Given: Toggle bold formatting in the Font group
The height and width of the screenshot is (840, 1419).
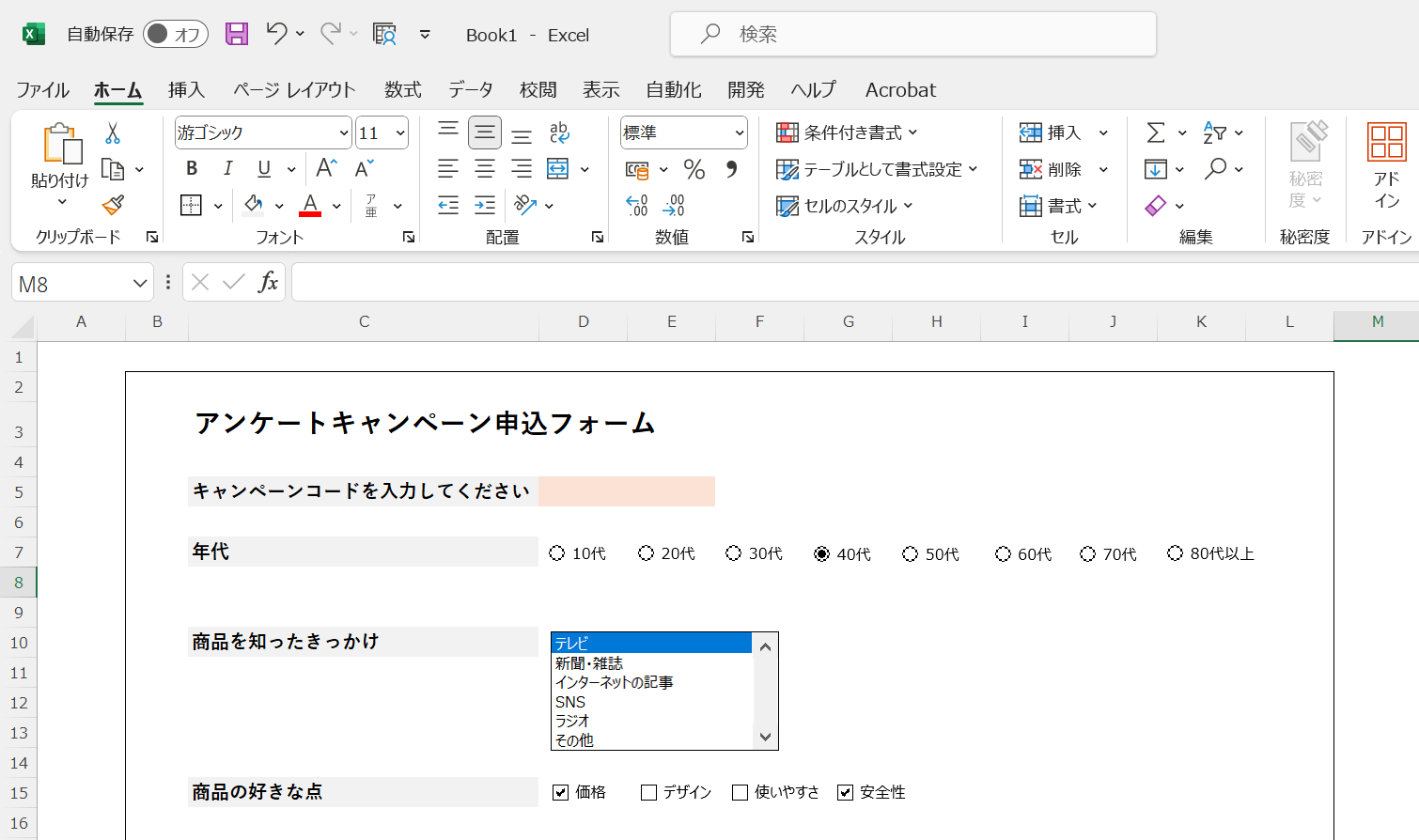Looking at the screenshot, I should [191, 168].
